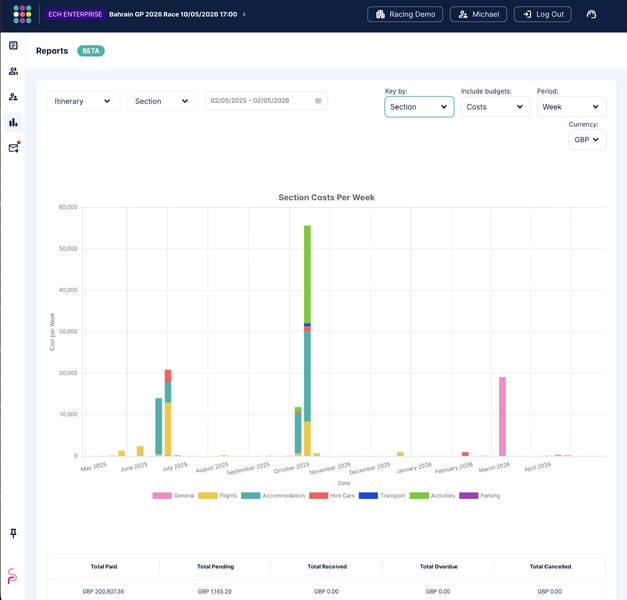Click the July 2025 axis label
The height and width of the screenshot is (600, 627).
point(175,467)
